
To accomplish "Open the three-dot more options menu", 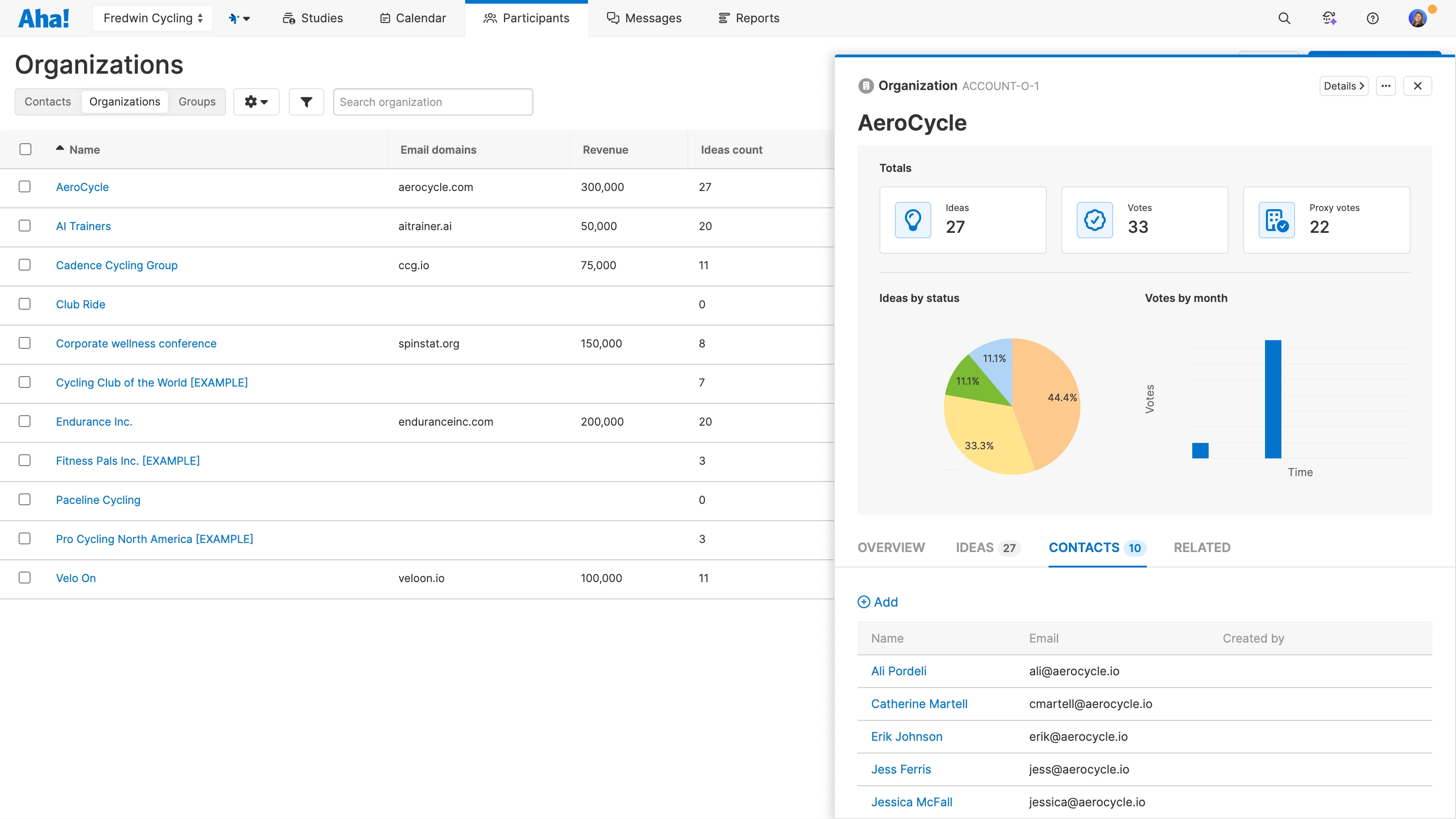I will pos(1386,86).
